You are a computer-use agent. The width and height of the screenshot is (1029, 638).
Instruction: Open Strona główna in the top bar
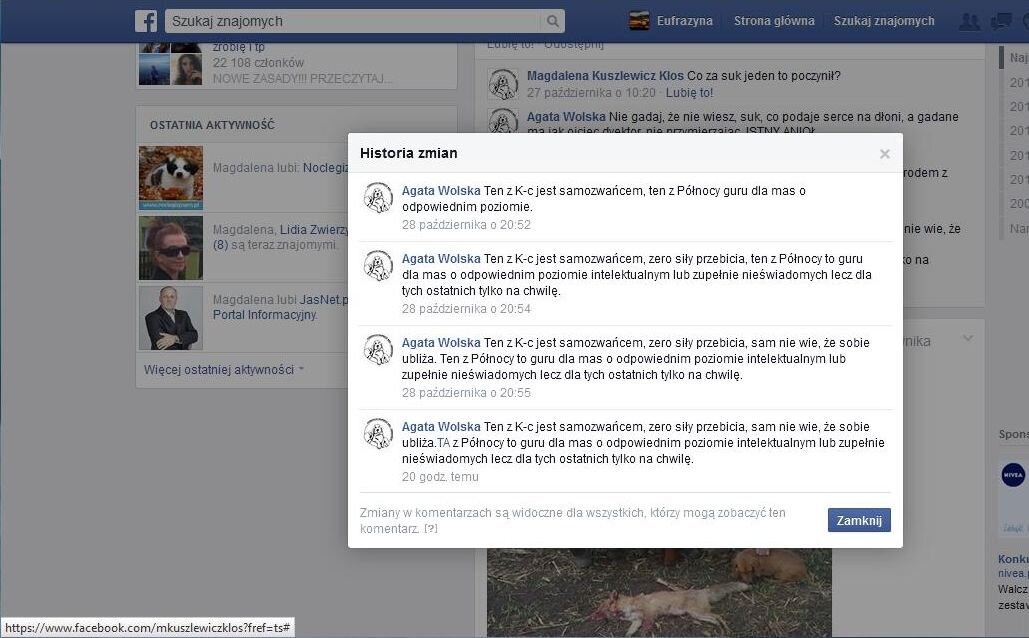pos(774,21)
